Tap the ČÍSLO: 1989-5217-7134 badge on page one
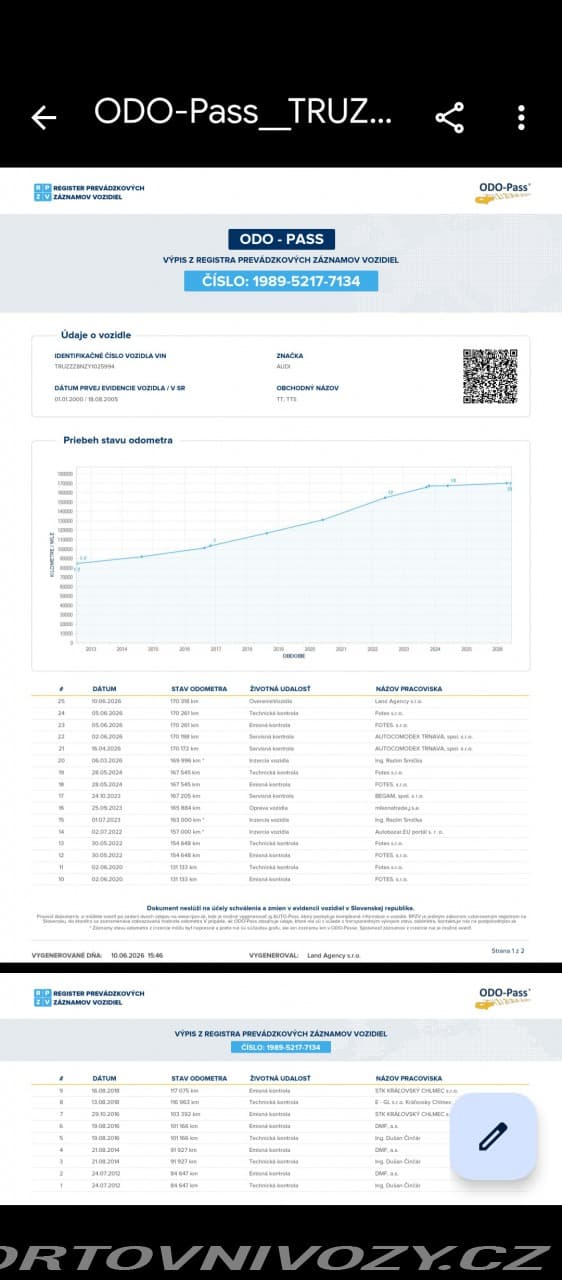 pos(281,281)
